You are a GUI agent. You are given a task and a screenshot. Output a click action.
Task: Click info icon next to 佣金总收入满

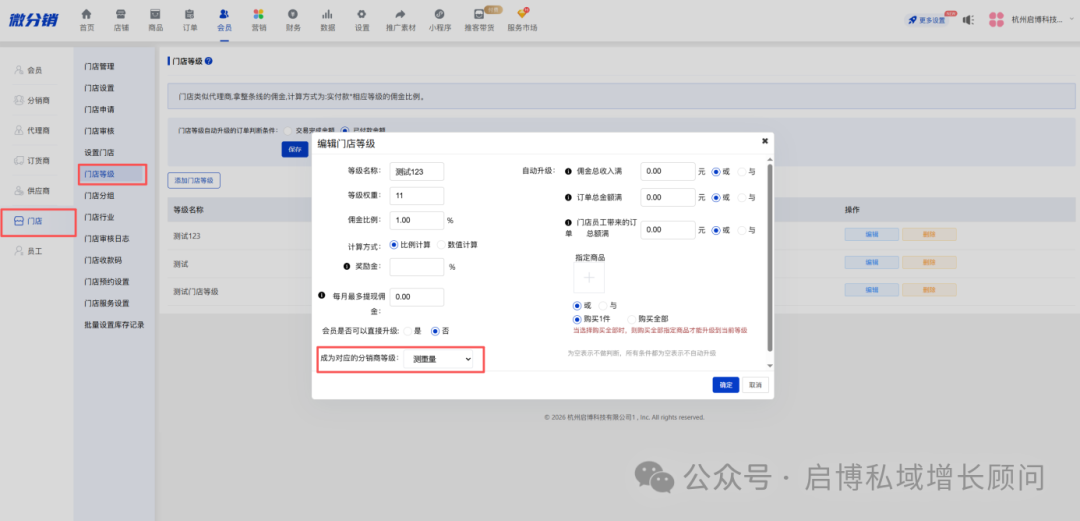tap(568, 172)
